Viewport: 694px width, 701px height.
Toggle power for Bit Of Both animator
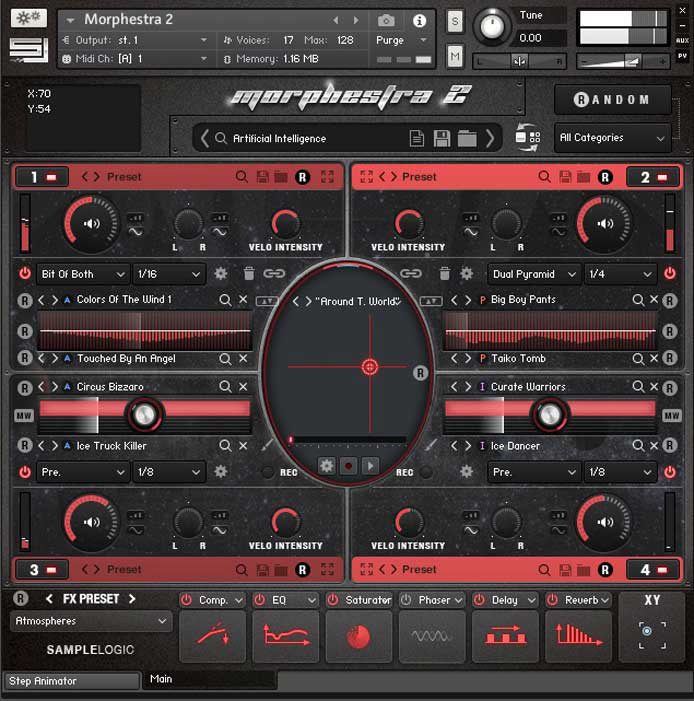coord(25,274)
